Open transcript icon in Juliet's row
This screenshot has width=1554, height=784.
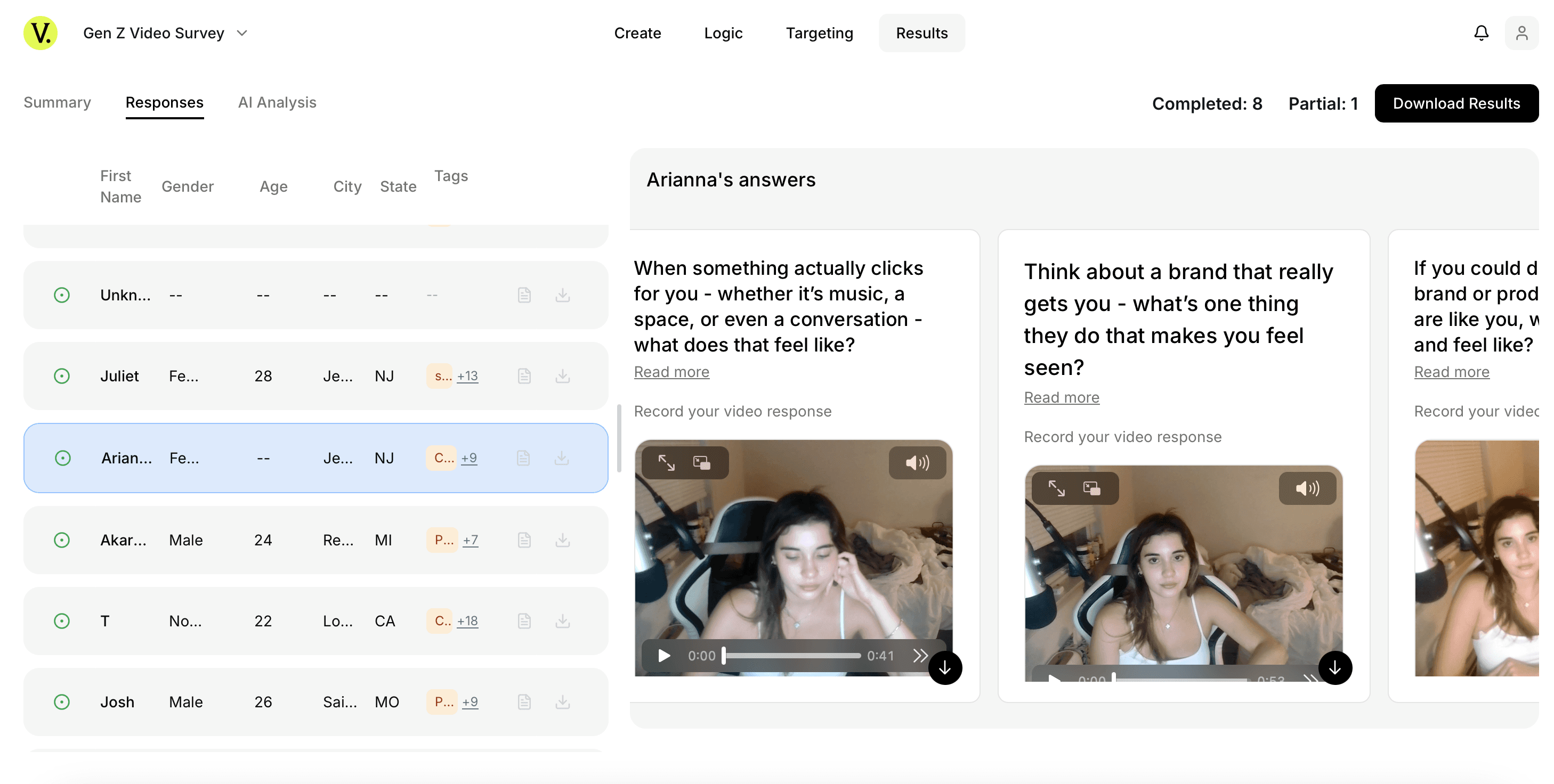524,377
